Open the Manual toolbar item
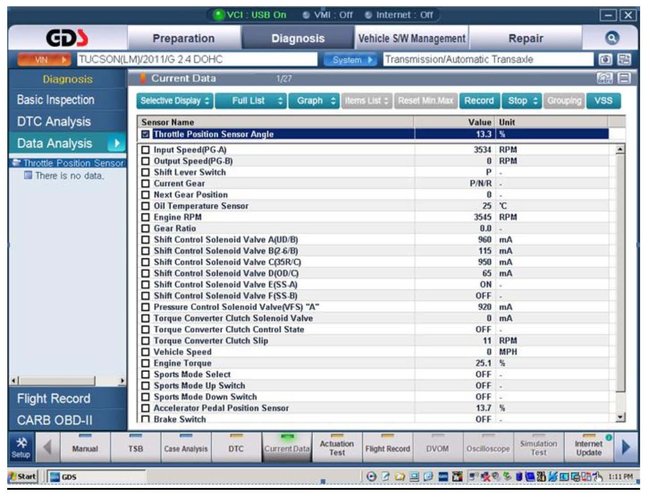Image resolution: width=650 pixels, height=497 pixels. [x=85, y=448]
